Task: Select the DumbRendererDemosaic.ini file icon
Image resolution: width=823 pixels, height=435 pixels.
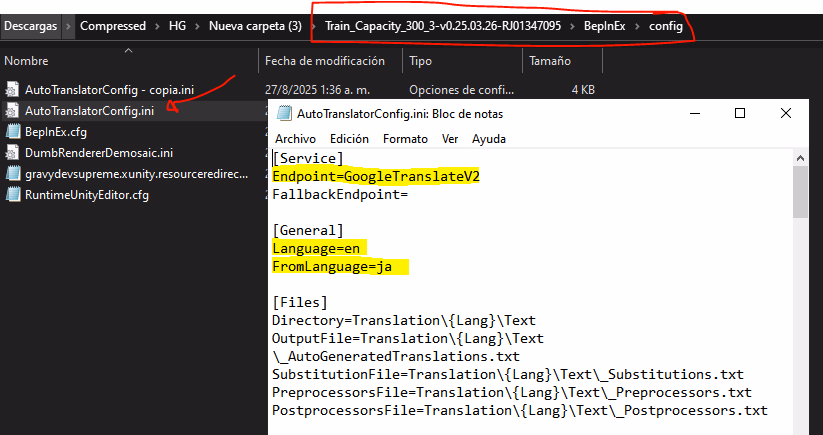Action: coord(14,152)
